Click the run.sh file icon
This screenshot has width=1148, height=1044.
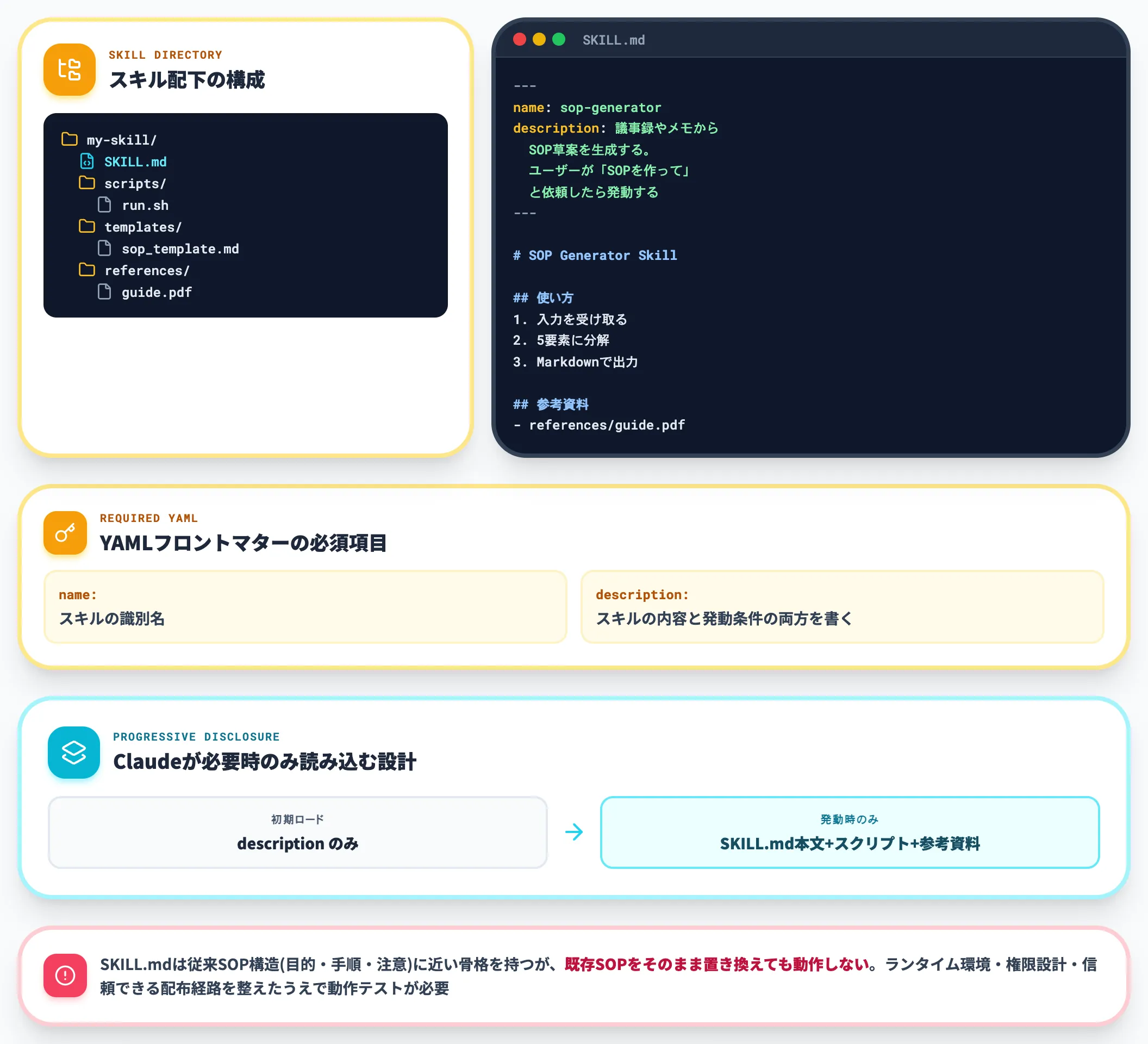(104, 204)
